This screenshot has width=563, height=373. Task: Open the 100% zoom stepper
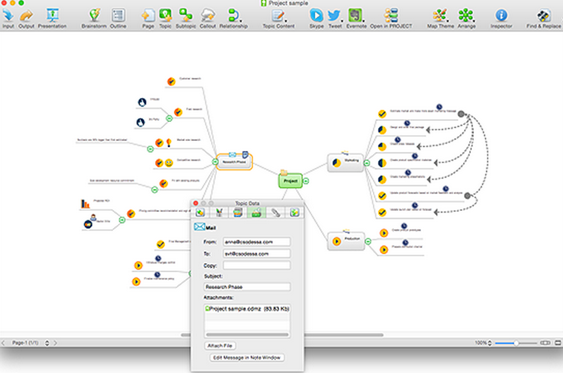coord(489,343)
